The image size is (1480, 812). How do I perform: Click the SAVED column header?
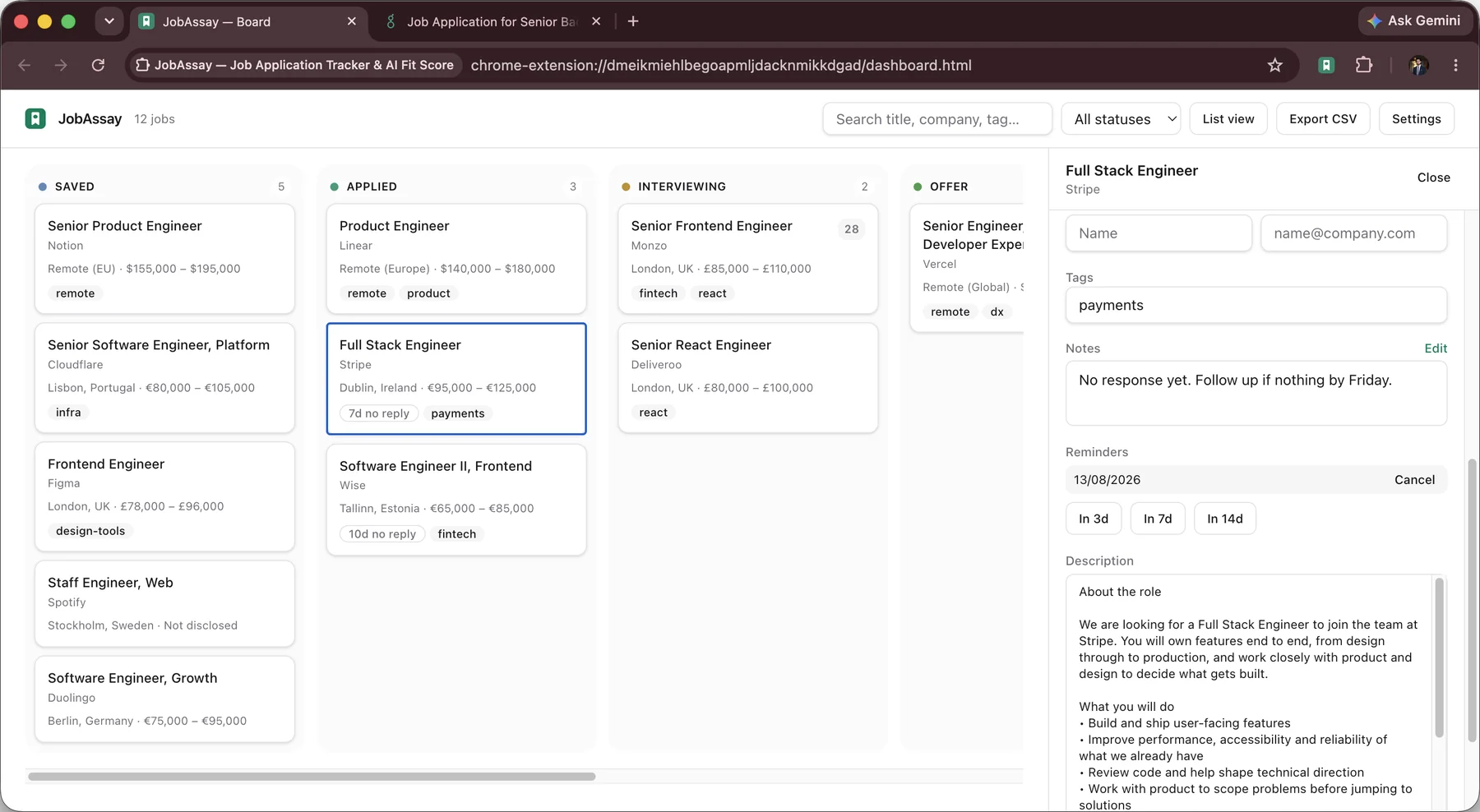(x=74, y=187)
